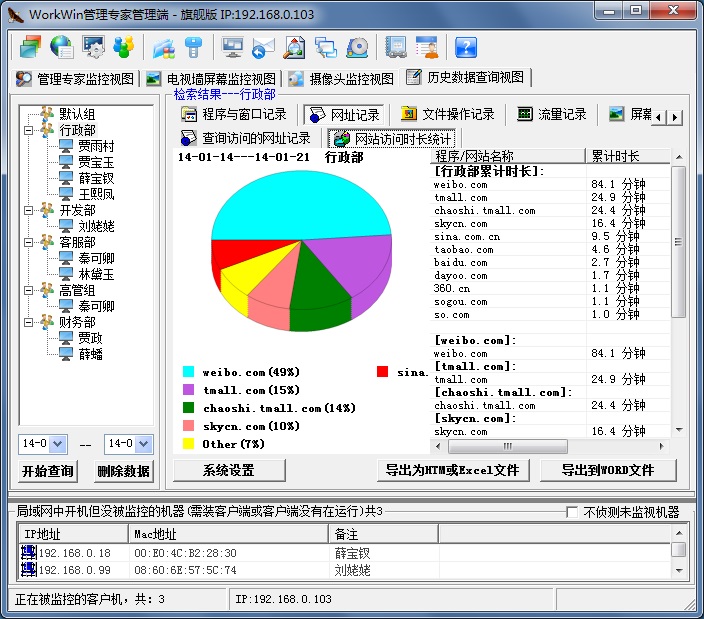
Task: Click the chat bubbles toolbar icon
Action: [326, 48]
